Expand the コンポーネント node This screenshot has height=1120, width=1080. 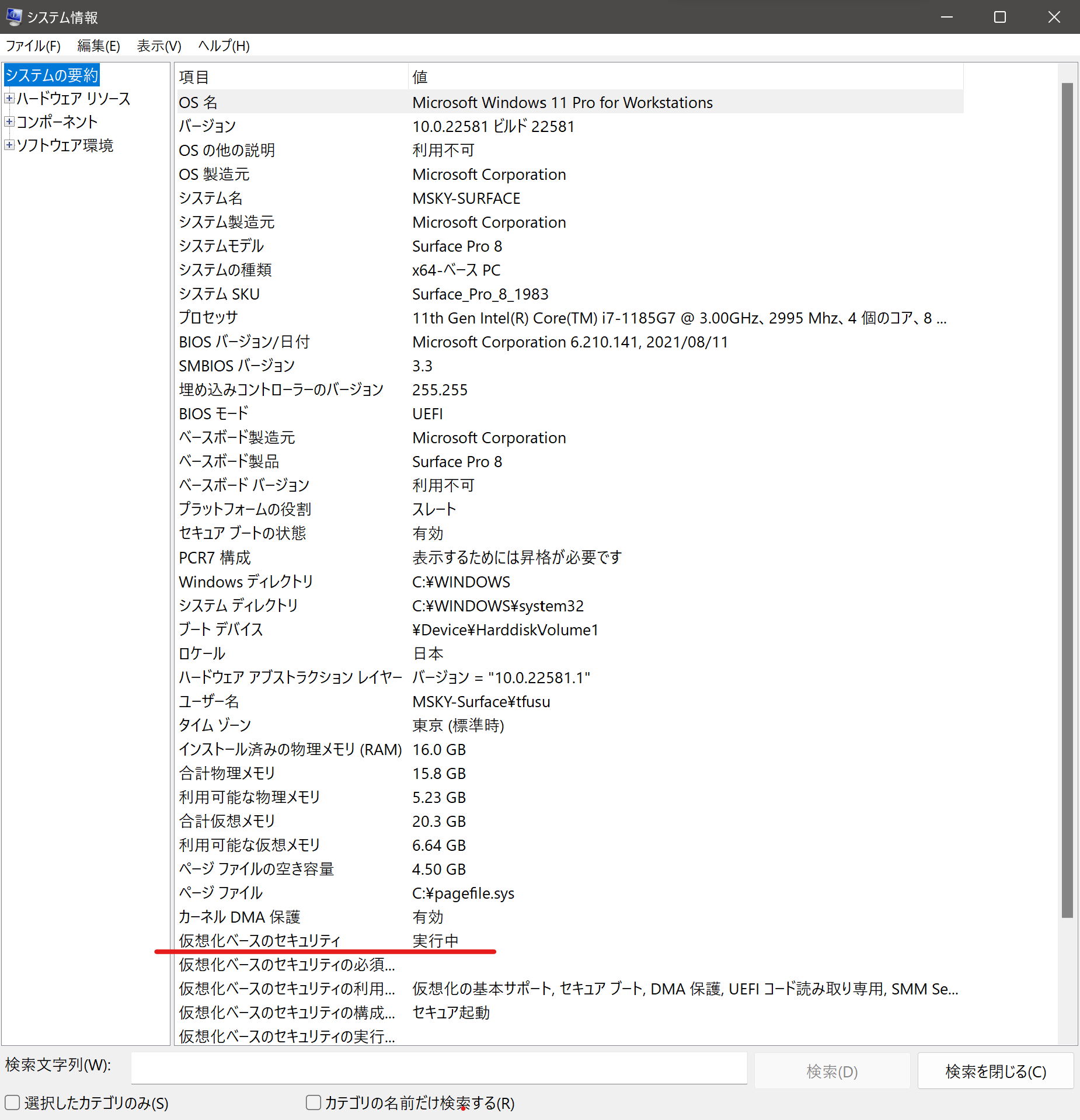click(9, 122)
